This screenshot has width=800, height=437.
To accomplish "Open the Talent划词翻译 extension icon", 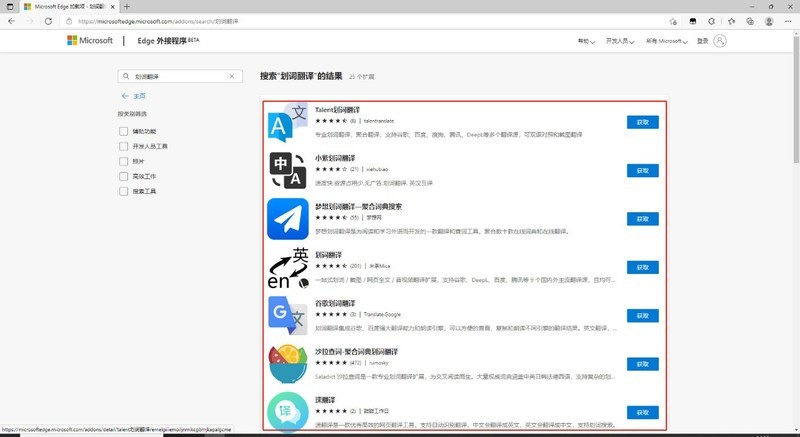I will point(288,122).
